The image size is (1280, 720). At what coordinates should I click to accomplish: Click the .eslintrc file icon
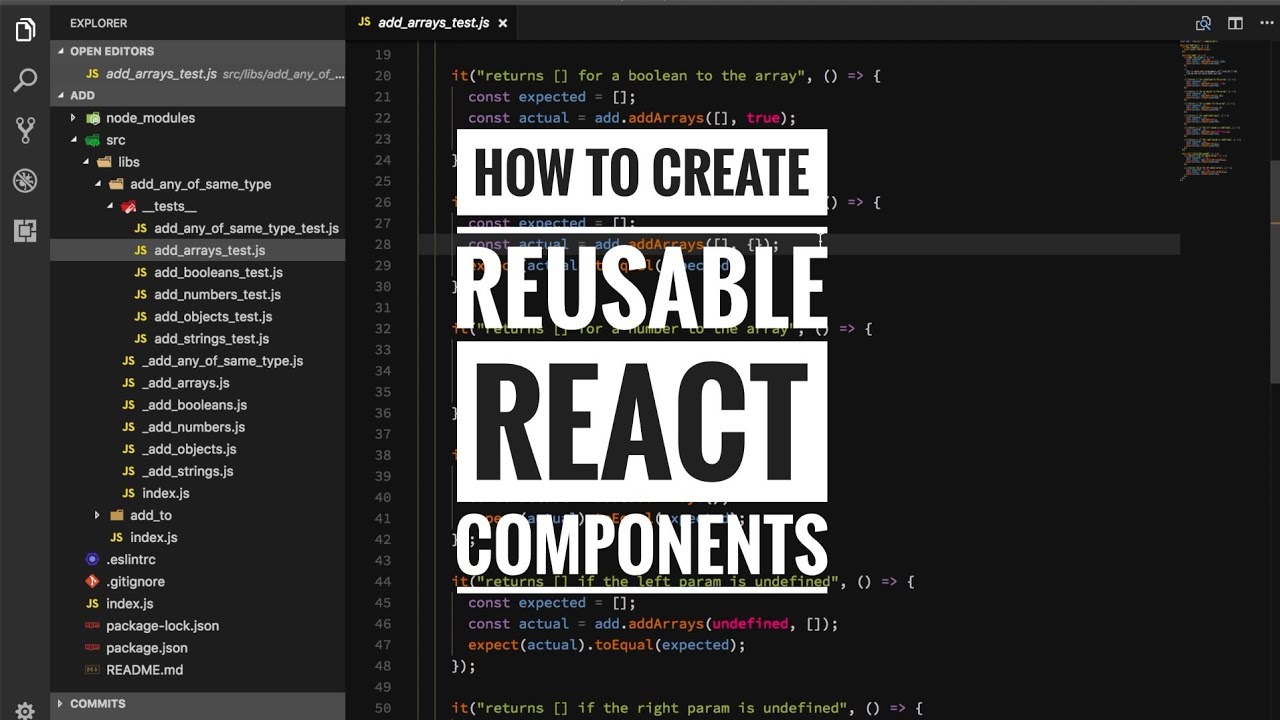pos(93,559)
